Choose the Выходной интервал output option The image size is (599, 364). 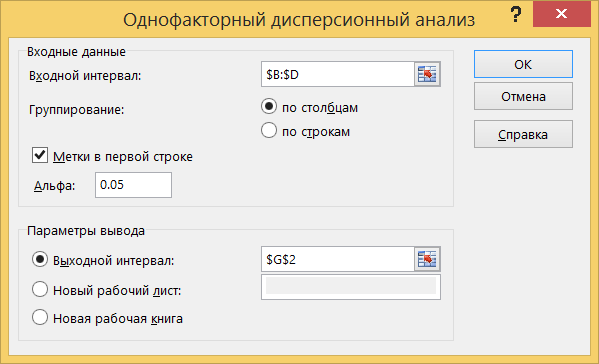(x=40, y=259)
